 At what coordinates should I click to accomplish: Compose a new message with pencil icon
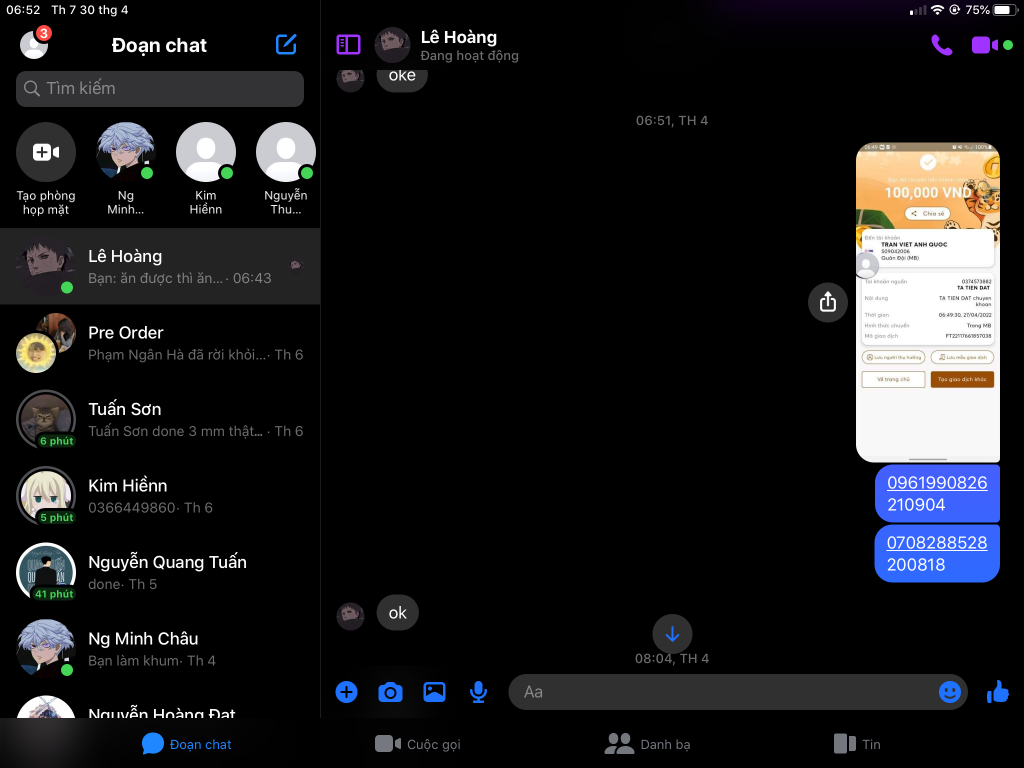tap(286, 45)
